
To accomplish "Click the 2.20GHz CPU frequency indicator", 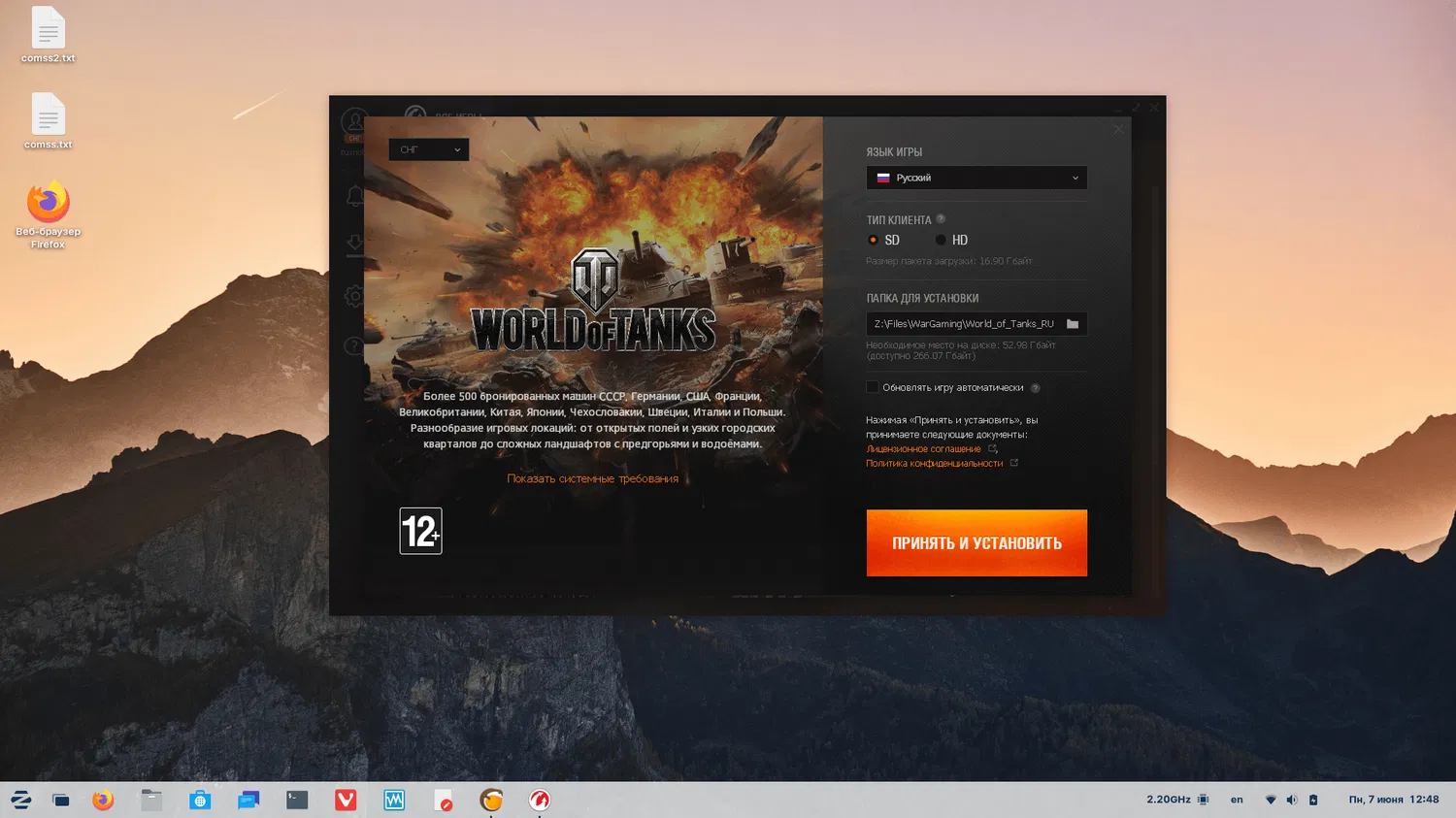I will (x=1177, y=800).
